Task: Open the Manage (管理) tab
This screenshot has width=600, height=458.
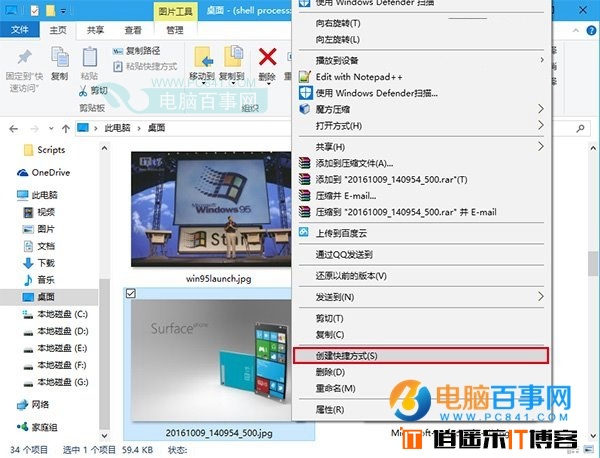Action: pos(175,30)
